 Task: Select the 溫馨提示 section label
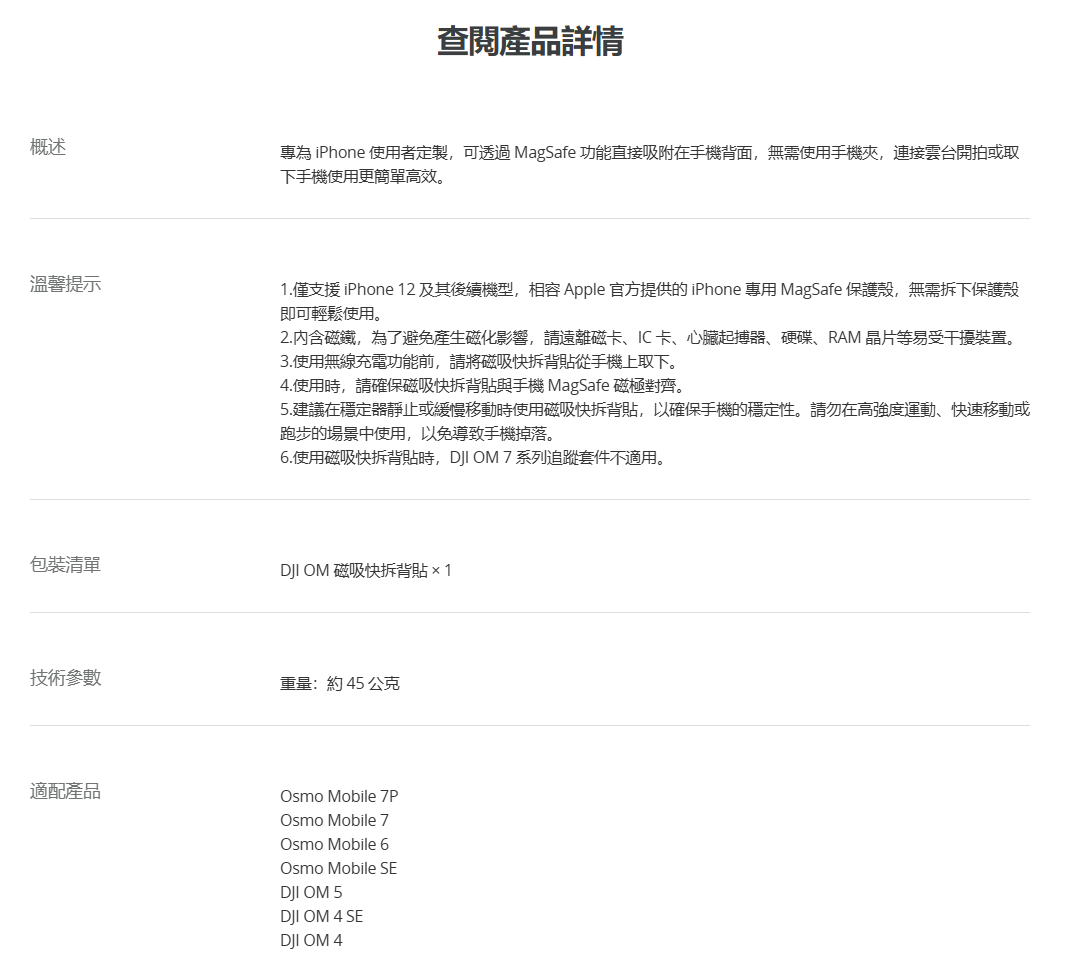click(65, 284)
